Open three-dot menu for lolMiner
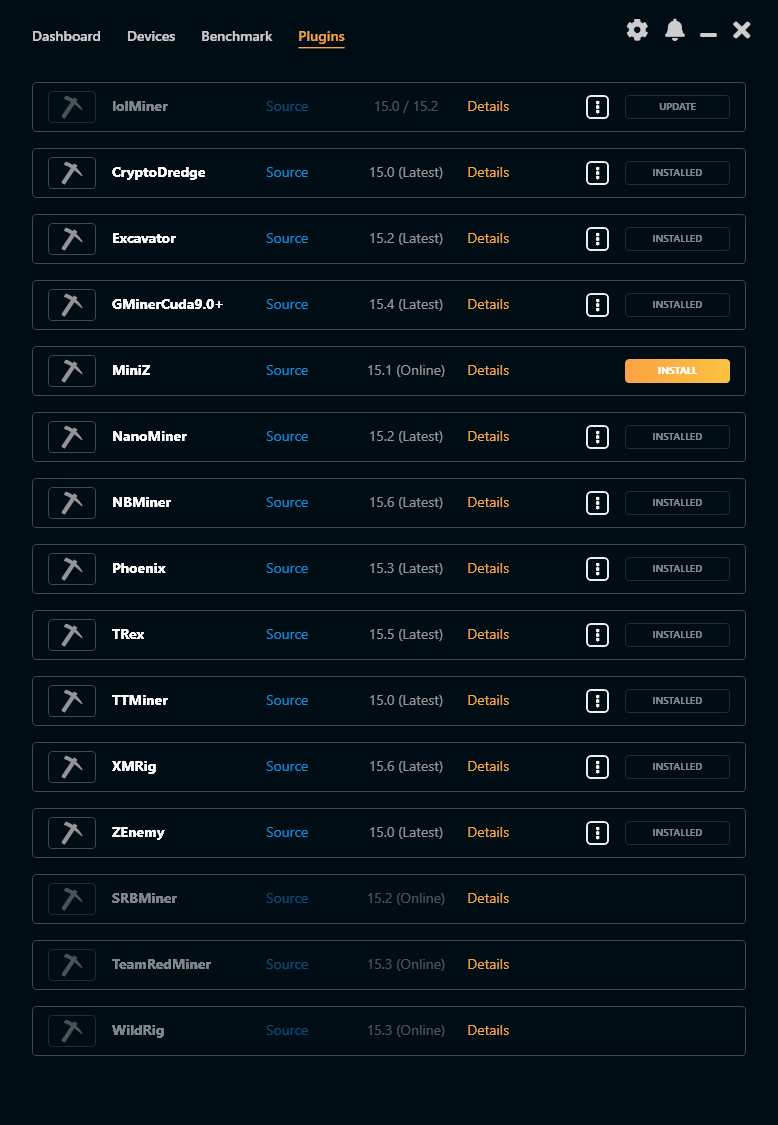778x1125 pixels. pos(597,107)
